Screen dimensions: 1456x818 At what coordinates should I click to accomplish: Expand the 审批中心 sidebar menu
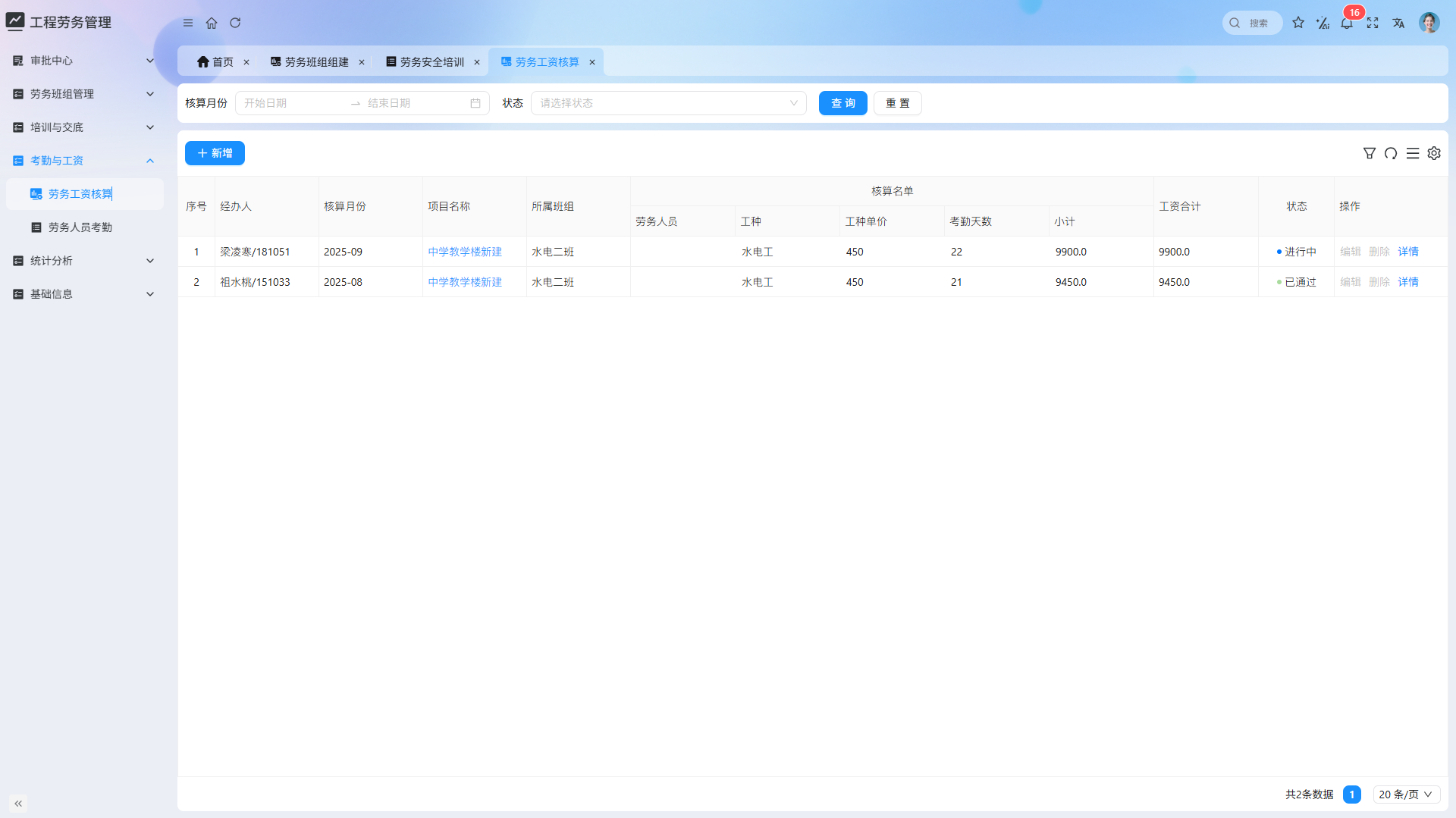pos(83,61)
